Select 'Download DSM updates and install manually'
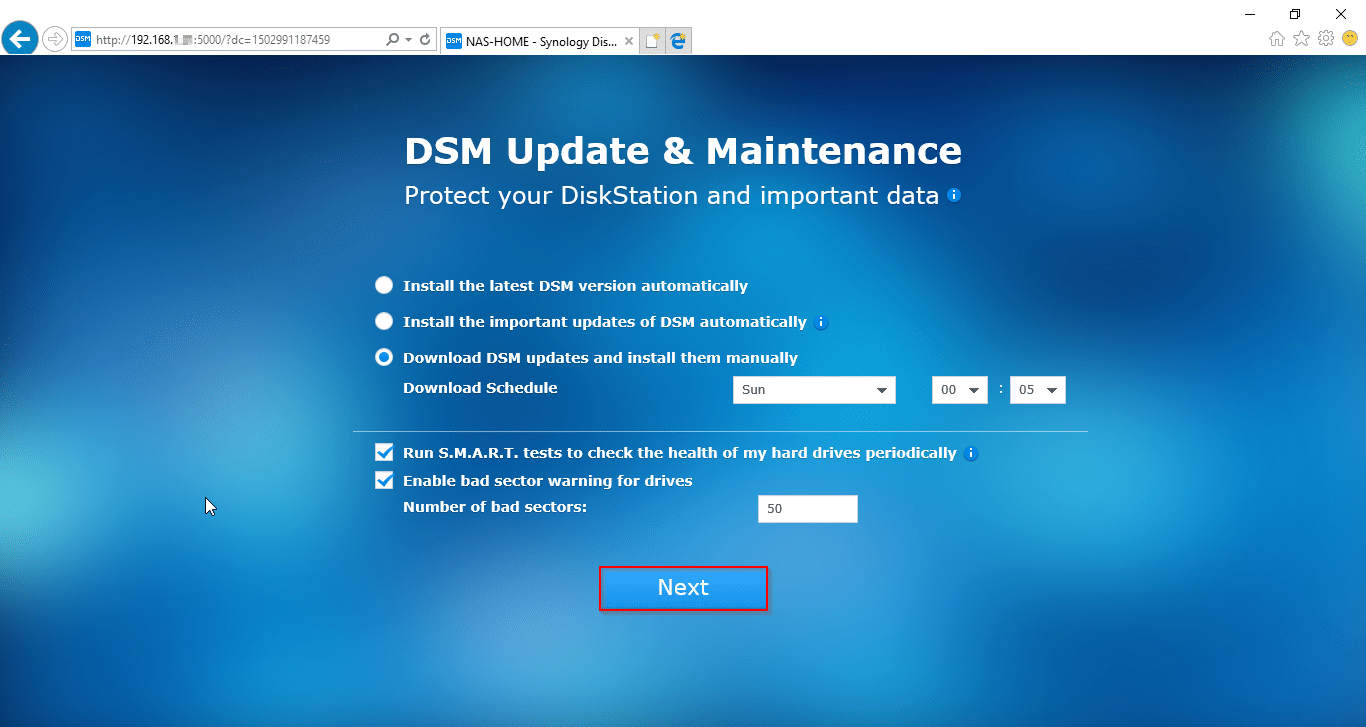 384,357
